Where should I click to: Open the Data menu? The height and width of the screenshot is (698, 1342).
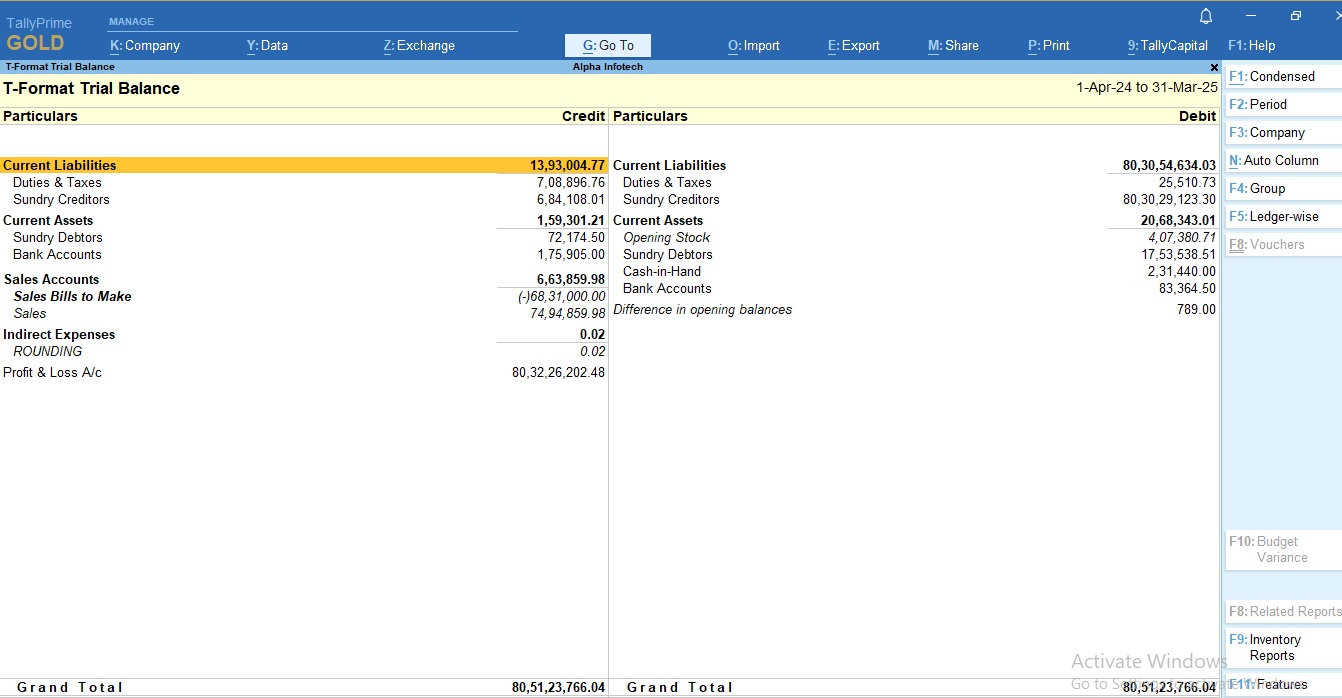267,45
